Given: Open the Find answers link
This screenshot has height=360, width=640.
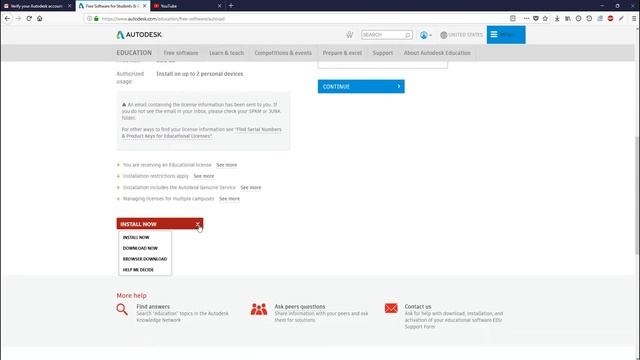Looking at the screenshot, I should [153, 307].
